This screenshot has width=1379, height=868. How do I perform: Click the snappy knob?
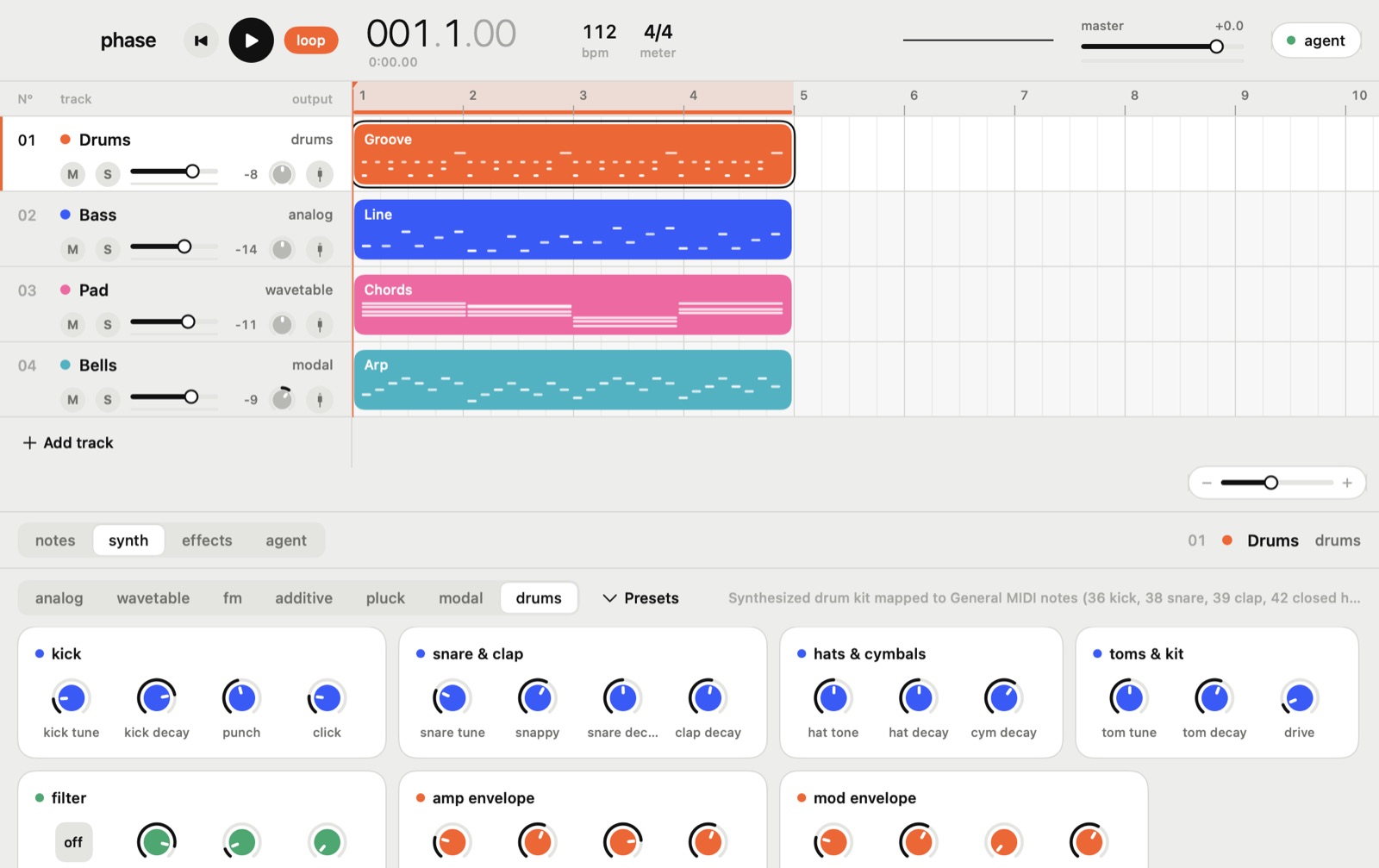coord(537,698)
